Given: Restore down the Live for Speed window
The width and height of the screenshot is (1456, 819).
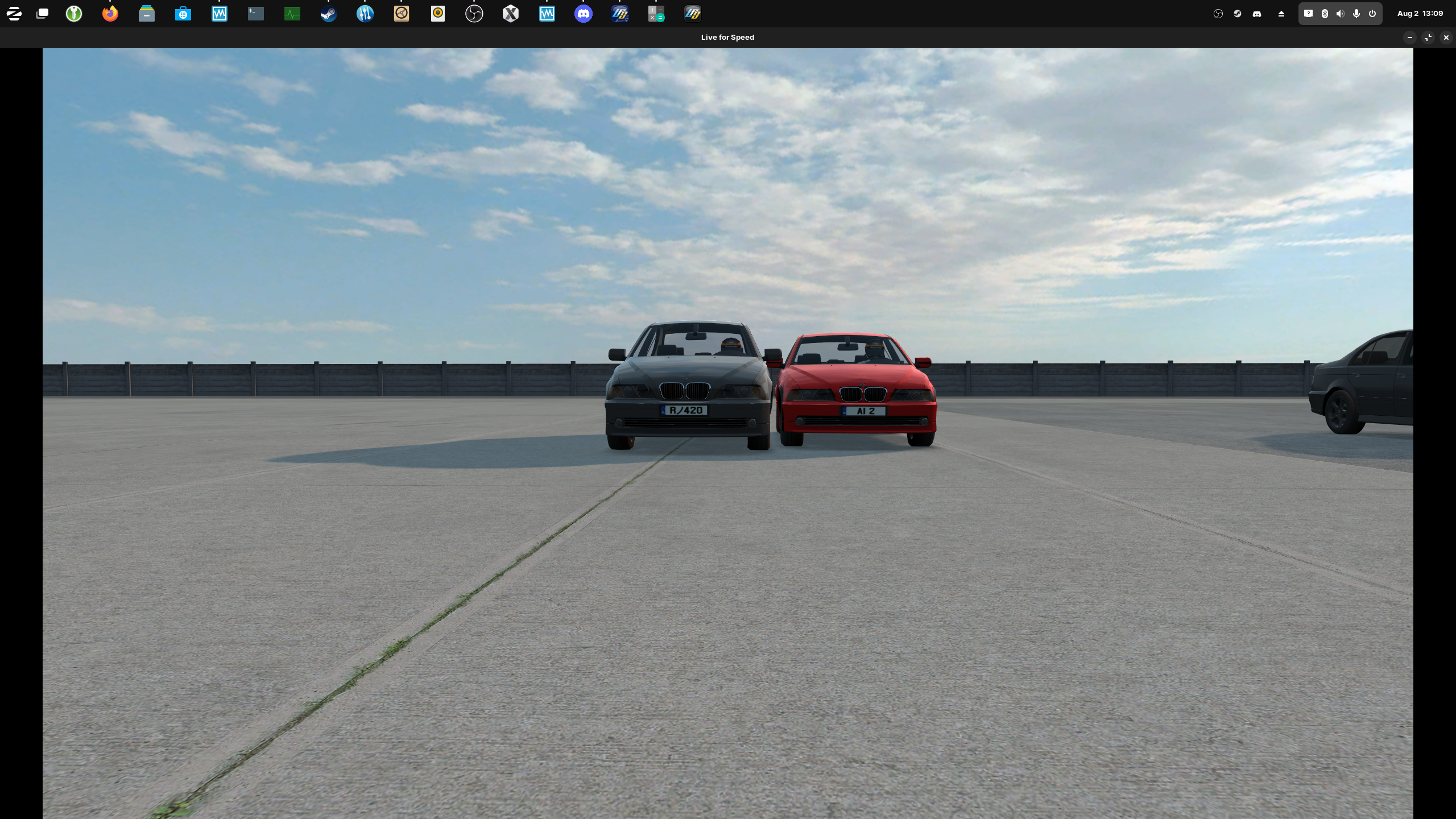Looking at the screenshot, I should point(1428,38).
